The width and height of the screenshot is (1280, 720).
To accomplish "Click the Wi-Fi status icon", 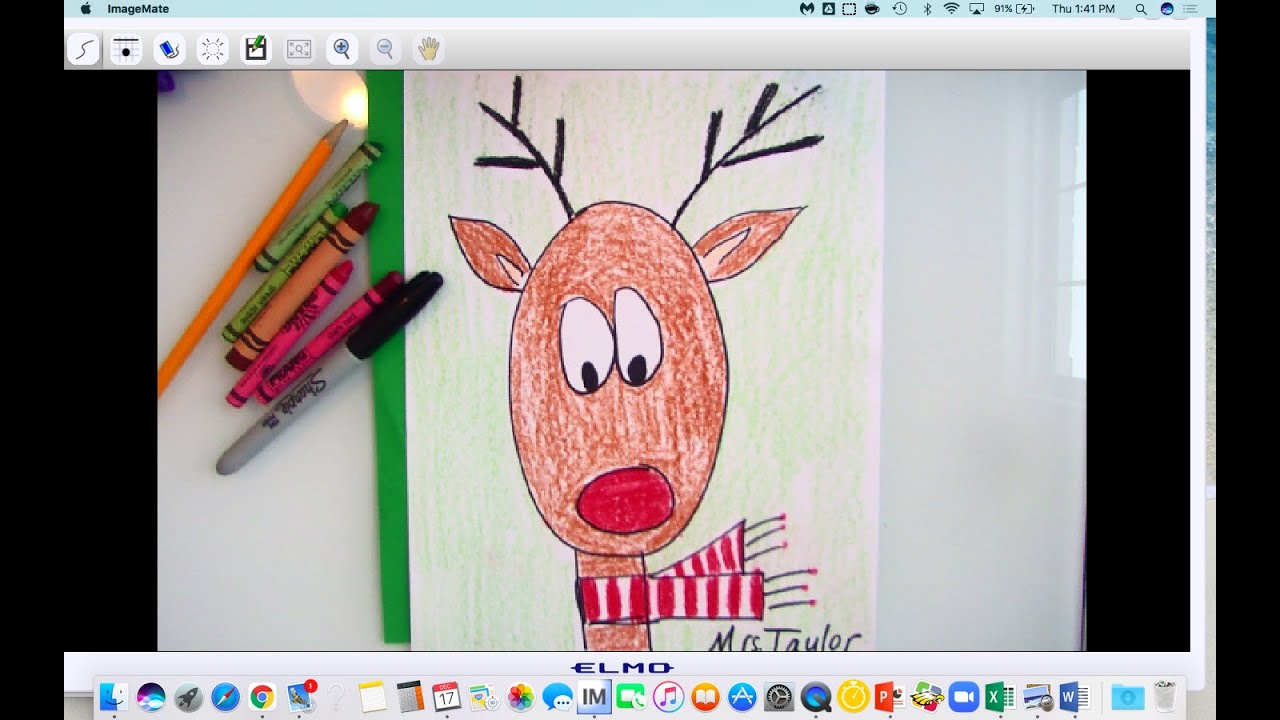I will coord(951,8).
